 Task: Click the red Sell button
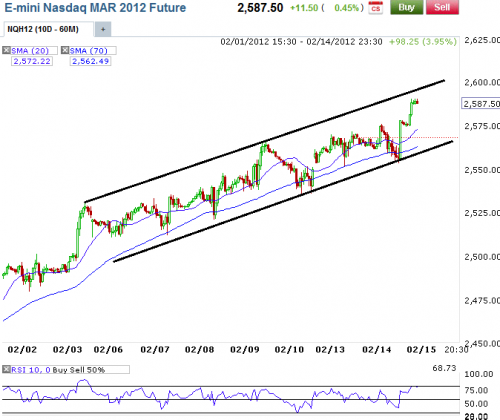(x=442, y=7)
